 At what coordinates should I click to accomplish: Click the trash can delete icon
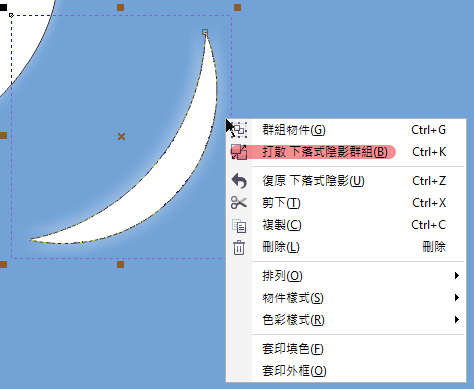click(x=239, y=247)
